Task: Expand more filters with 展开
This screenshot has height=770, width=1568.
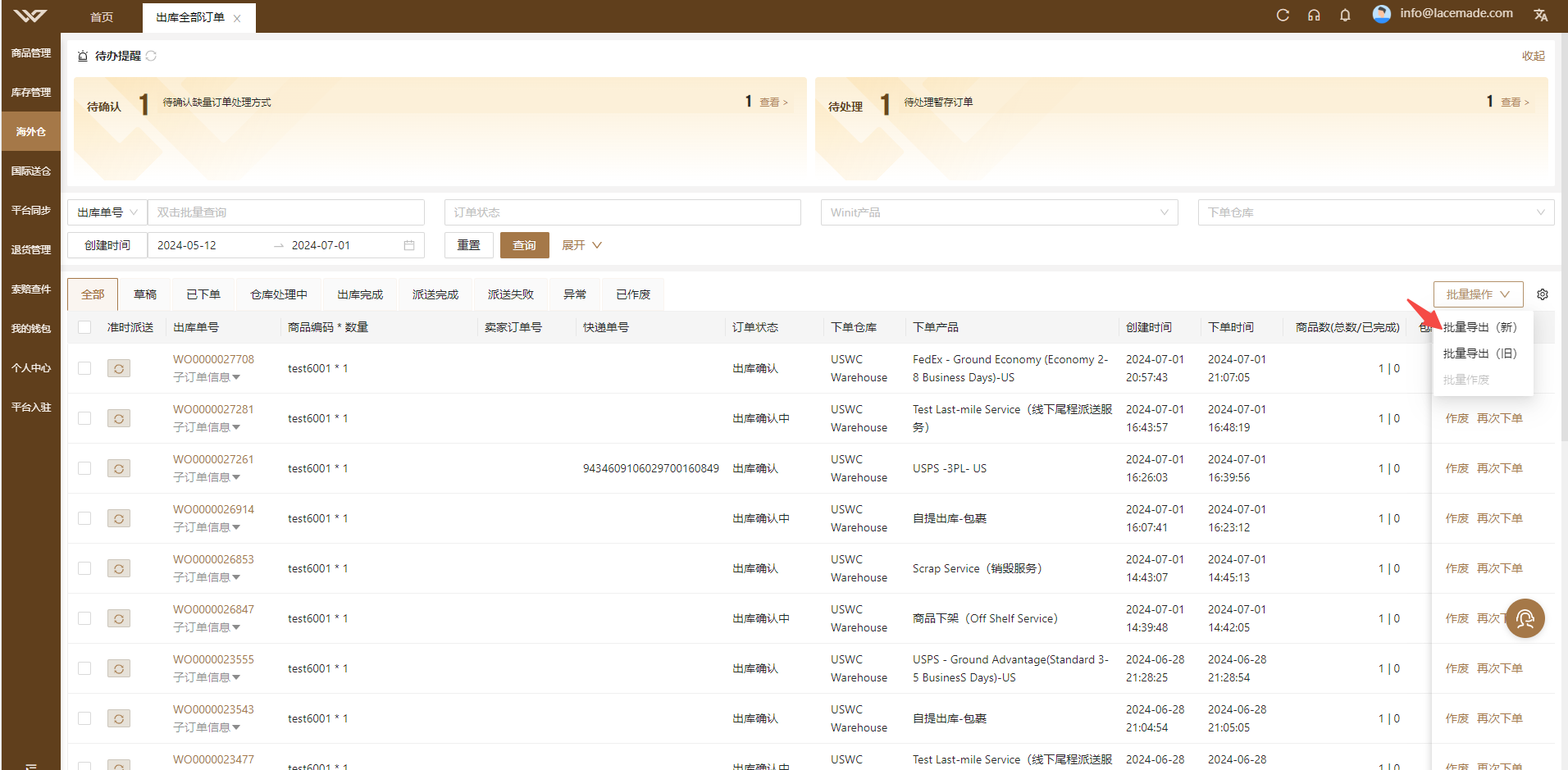Action: tap(581, 245)
